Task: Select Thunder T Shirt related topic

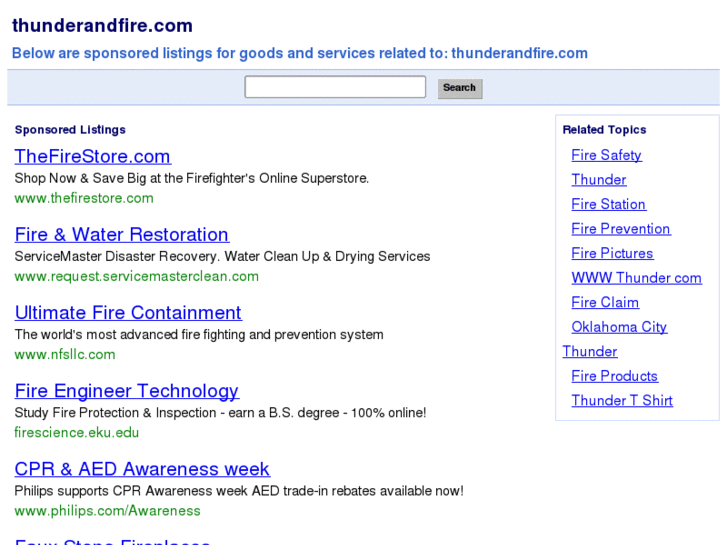Action: (x=622, y=401)
